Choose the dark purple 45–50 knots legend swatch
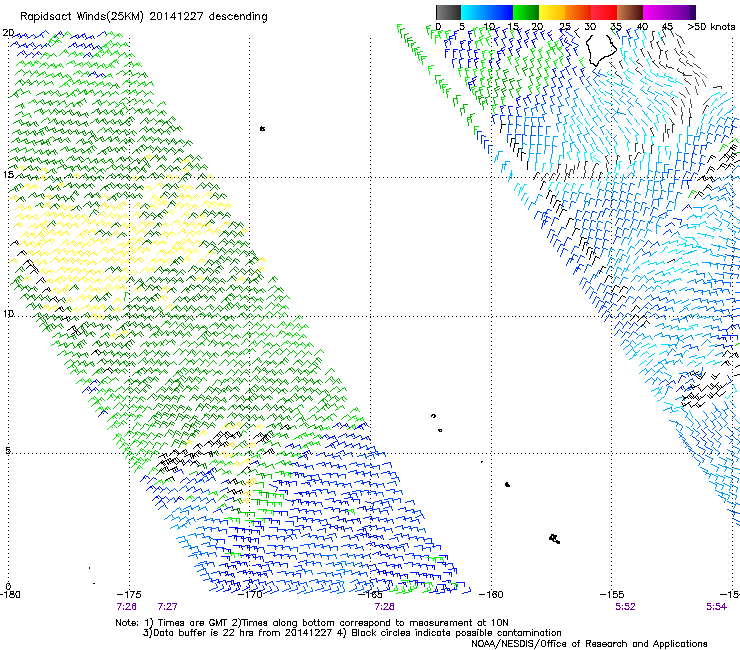This screenshot has height=650, width=740. coord(682,12)
